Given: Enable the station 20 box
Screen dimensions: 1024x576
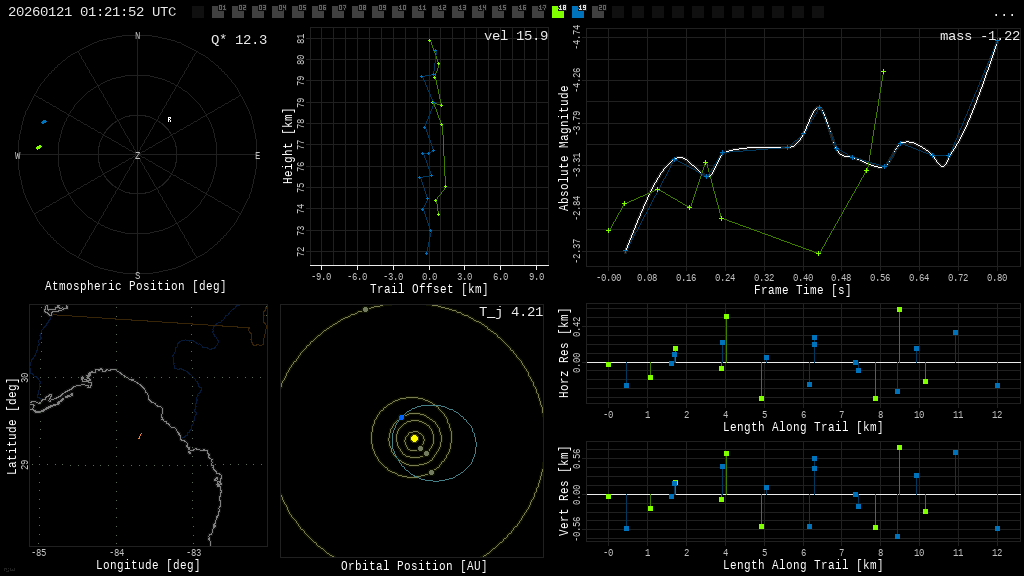Looking at the screenshot, I should click(x=598, y=12).
